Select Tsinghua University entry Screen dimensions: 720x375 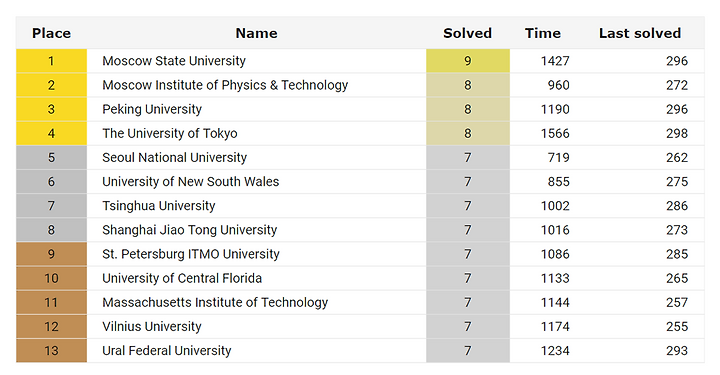coord(158,206)
